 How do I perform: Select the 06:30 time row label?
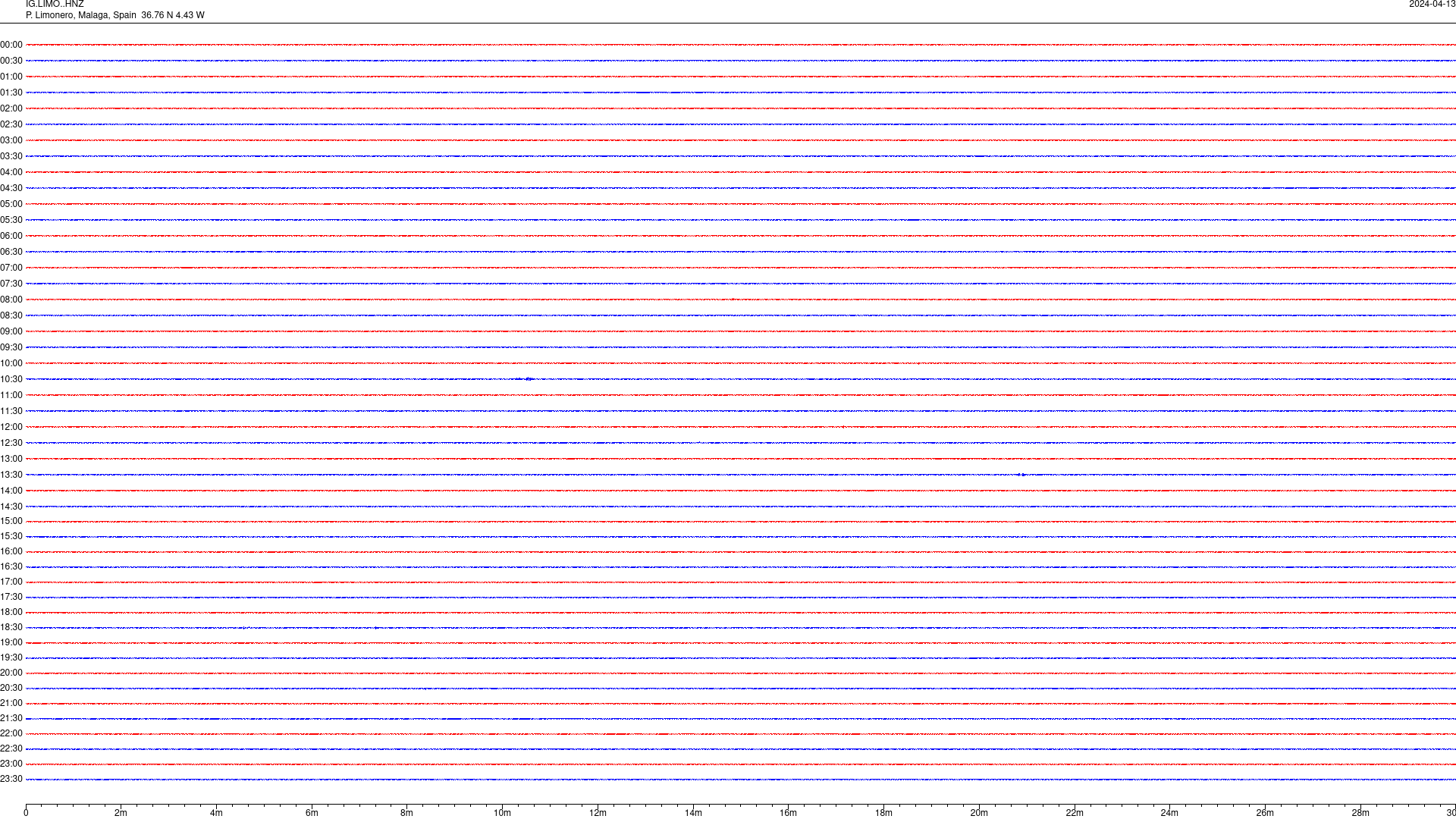(x=11, y=252)
